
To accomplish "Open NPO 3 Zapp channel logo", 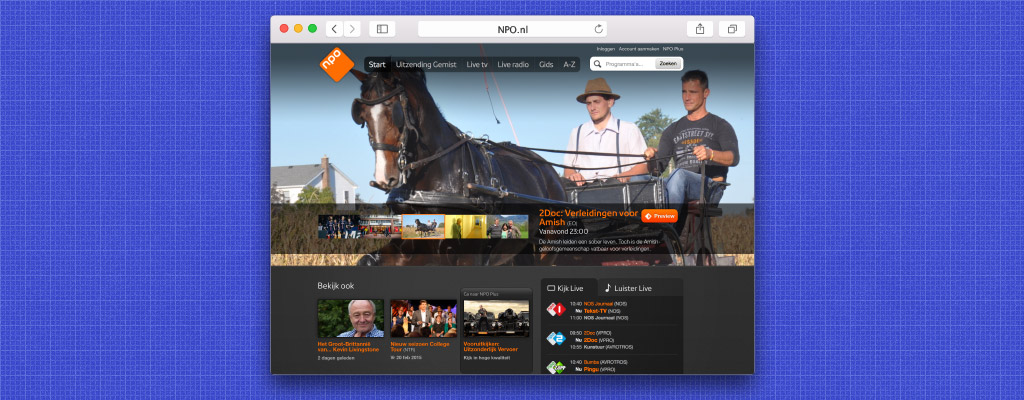I will point(555,367).
